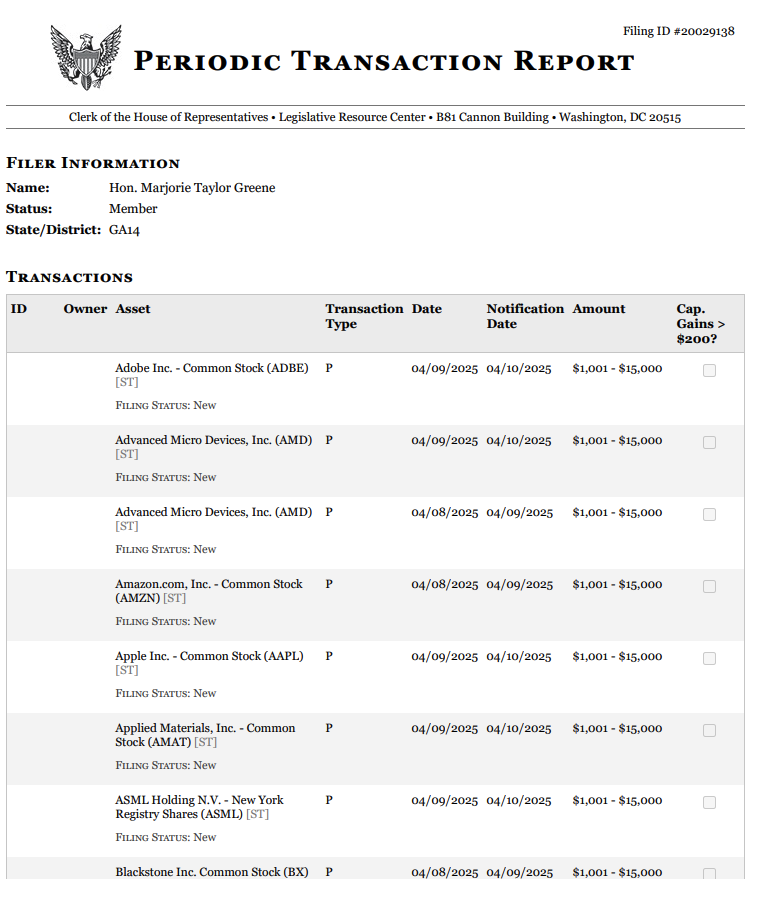764x901 pixels.
Task: Click the Periodic Transaction Report title
Action: pos(384,62)
